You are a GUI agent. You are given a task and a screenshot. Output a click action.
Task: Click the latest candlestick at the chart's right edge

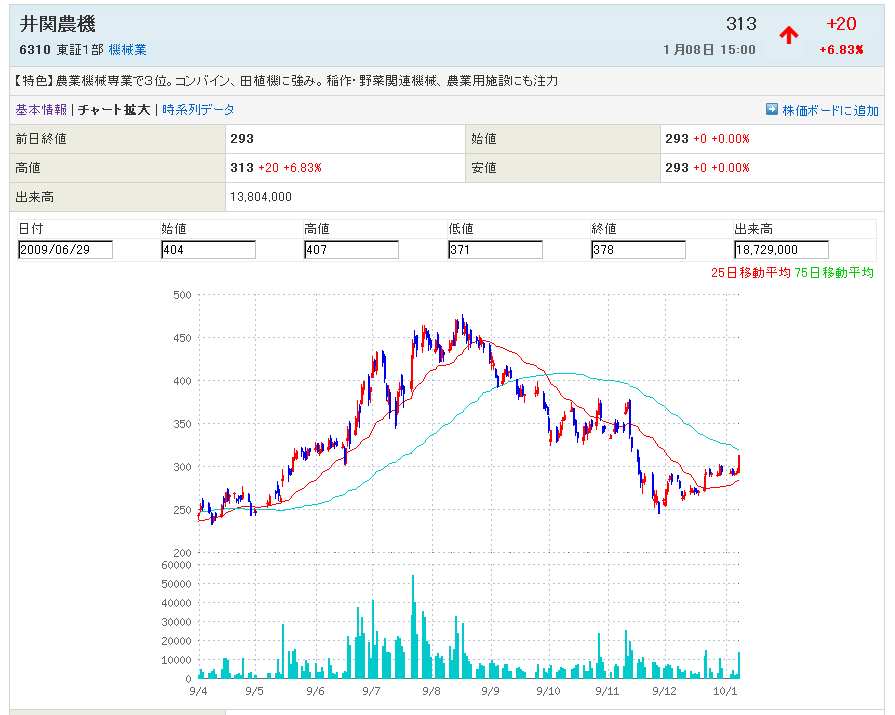tap(739, 463)
